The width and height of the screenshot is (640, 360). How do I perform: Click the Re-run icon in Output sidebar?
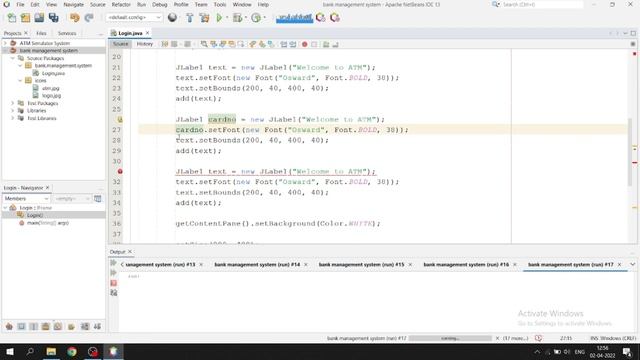113,263
